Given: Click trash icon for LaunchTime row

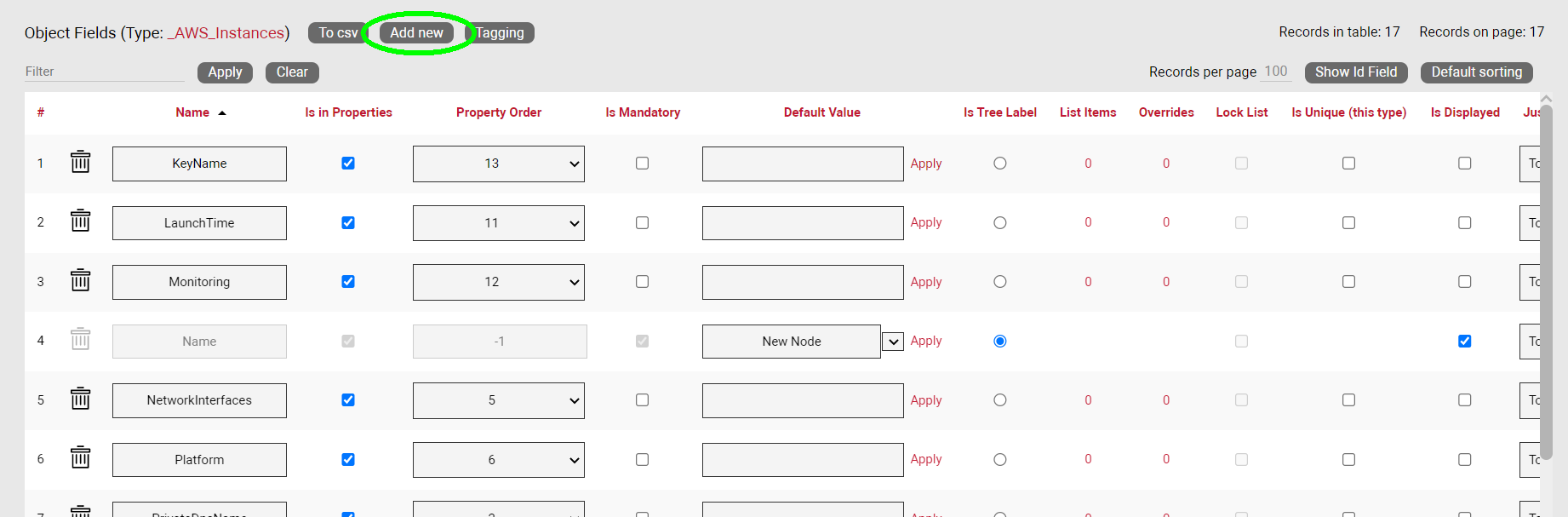Looking at the screenshot, I should [80, 221].
